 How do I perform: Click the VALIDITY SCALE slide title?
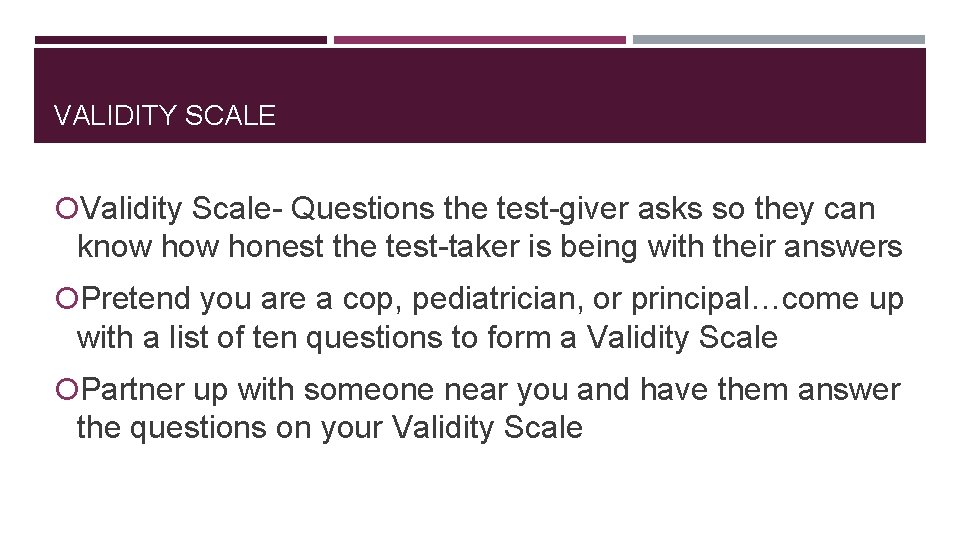point(165,116)
